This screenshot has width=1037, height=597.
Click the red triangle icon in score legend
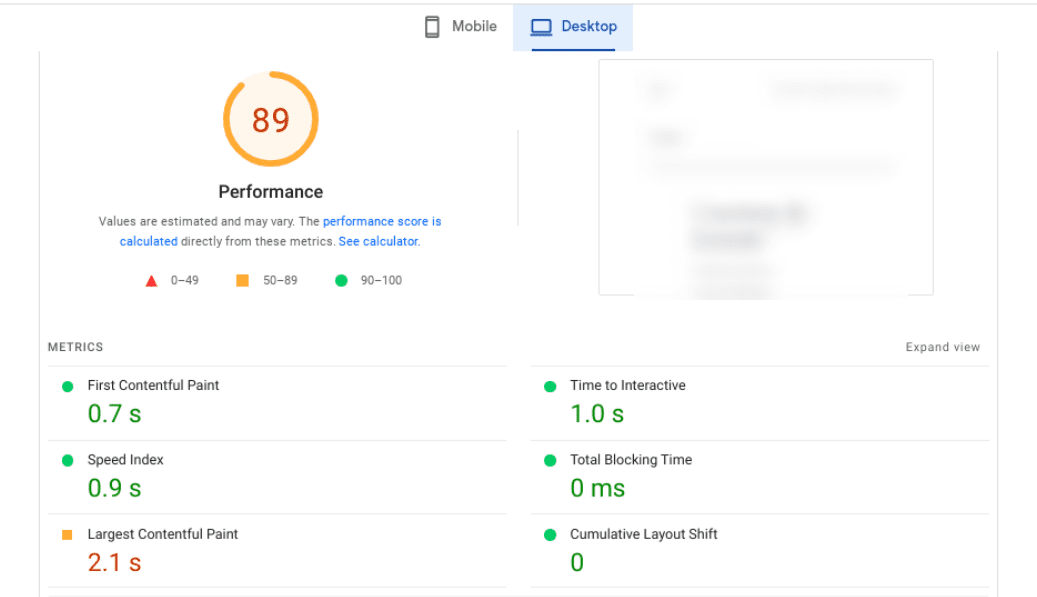click(152, 280)
